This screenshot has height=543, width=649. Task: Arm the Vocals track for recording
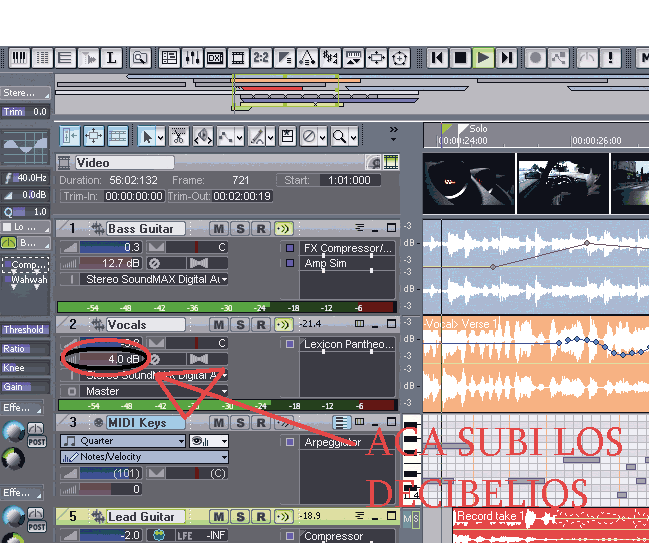pos(261,324)
